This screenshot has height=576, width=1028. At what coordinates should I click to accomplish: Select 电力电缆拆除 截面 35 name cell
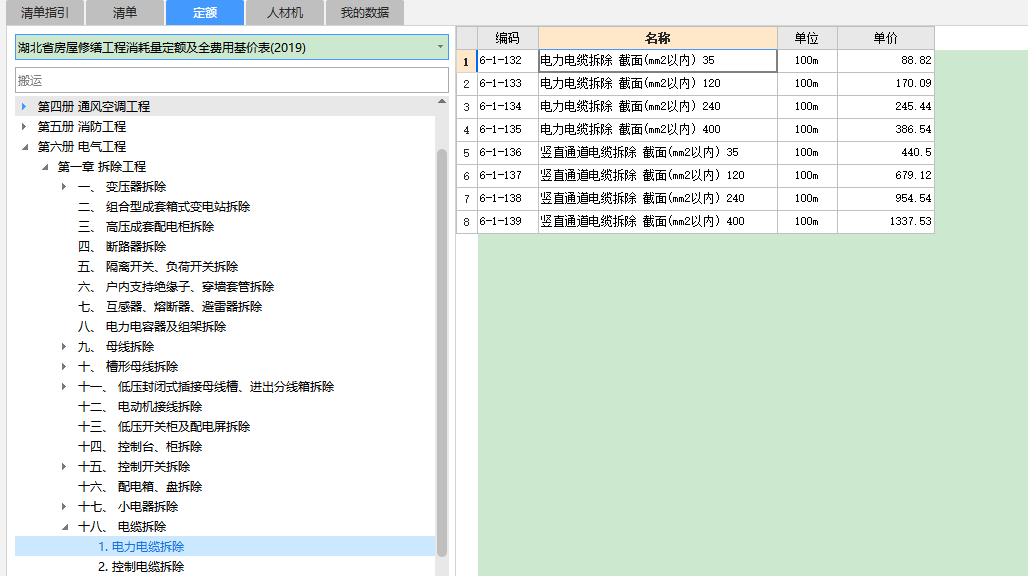(x=658, y=61)
